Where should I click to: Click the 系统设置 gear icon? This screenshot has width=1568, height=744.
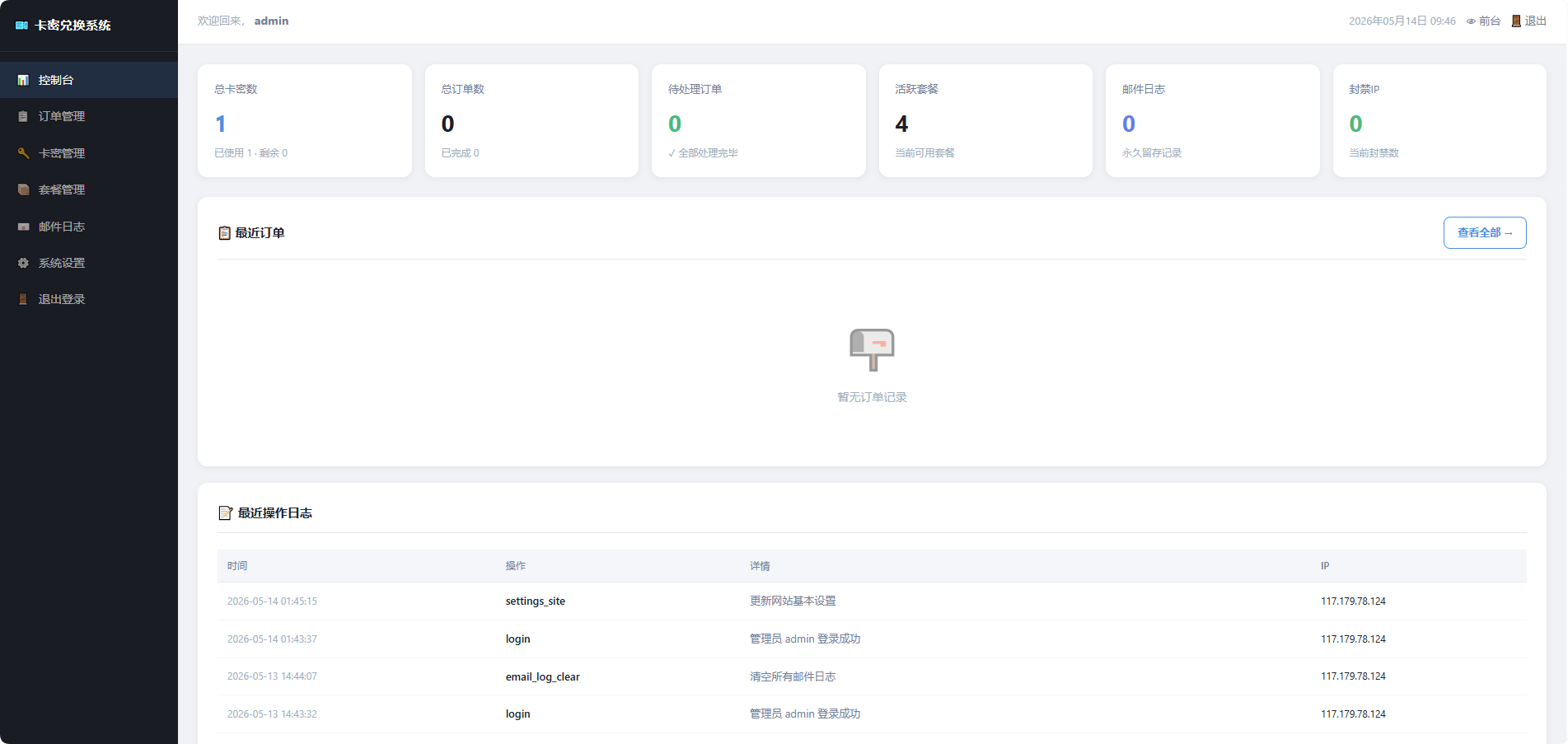click(23, 263)
